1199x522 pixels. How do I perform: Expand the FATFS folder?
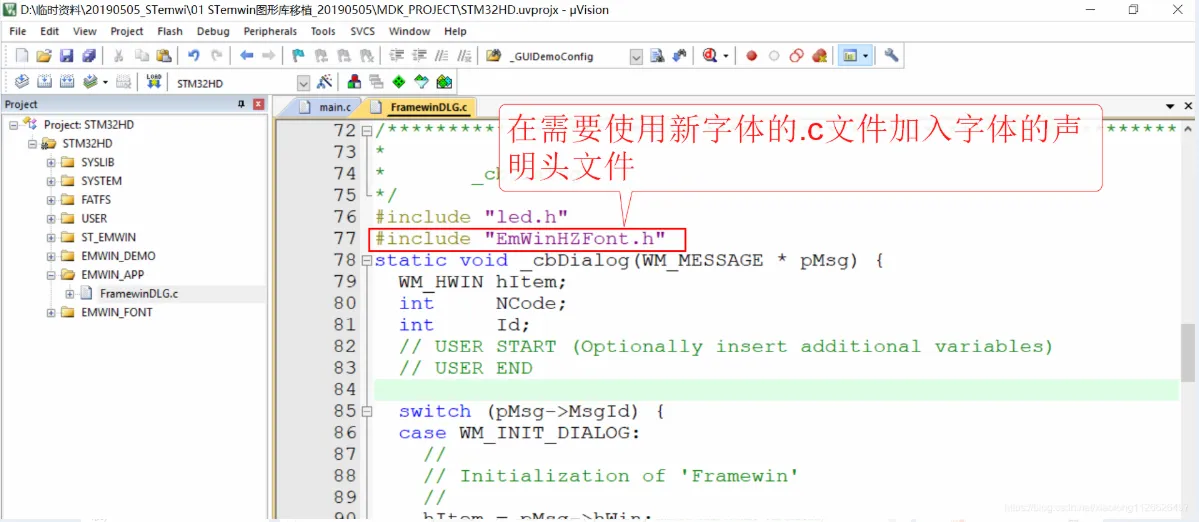[51, 199]
